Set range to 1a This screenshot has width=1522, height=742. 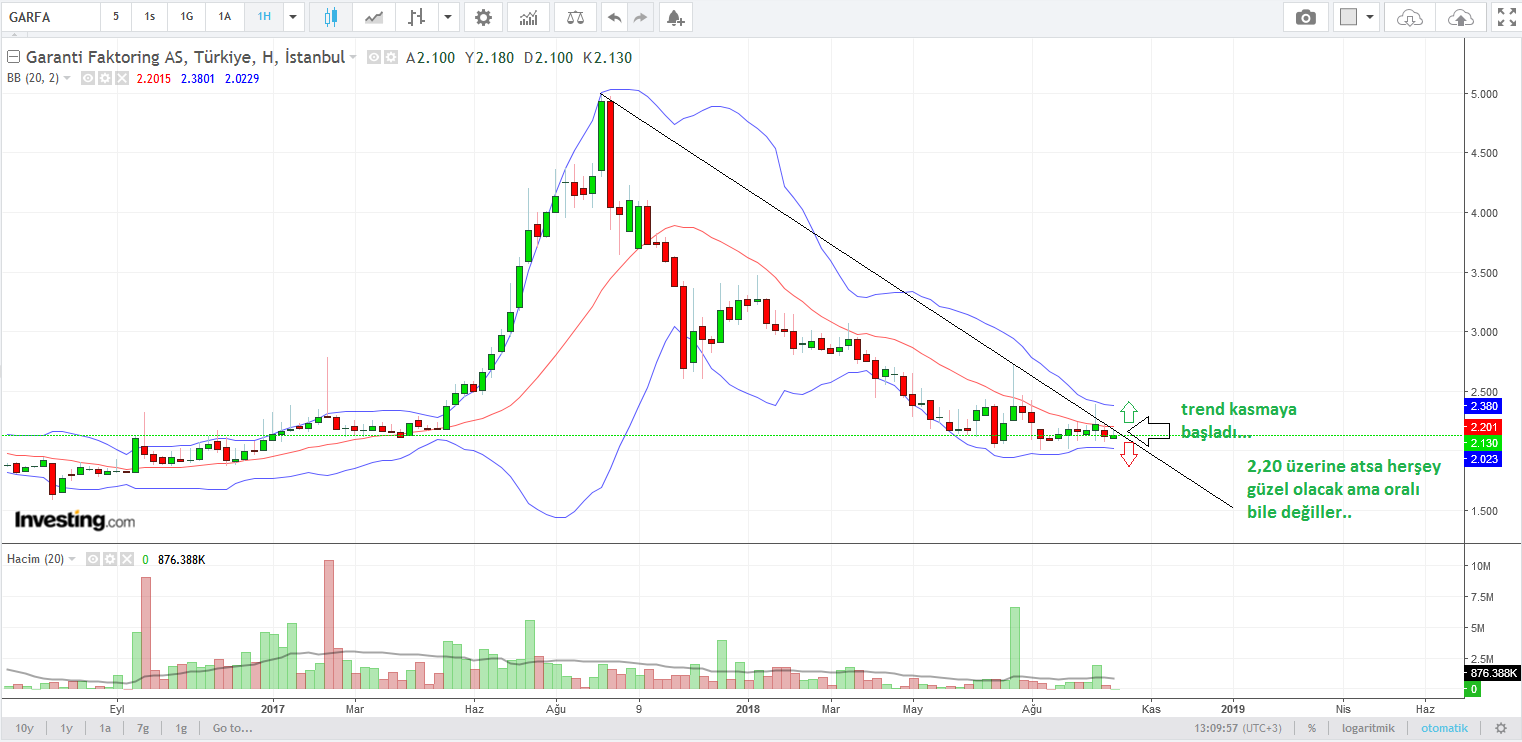point(105,728)
